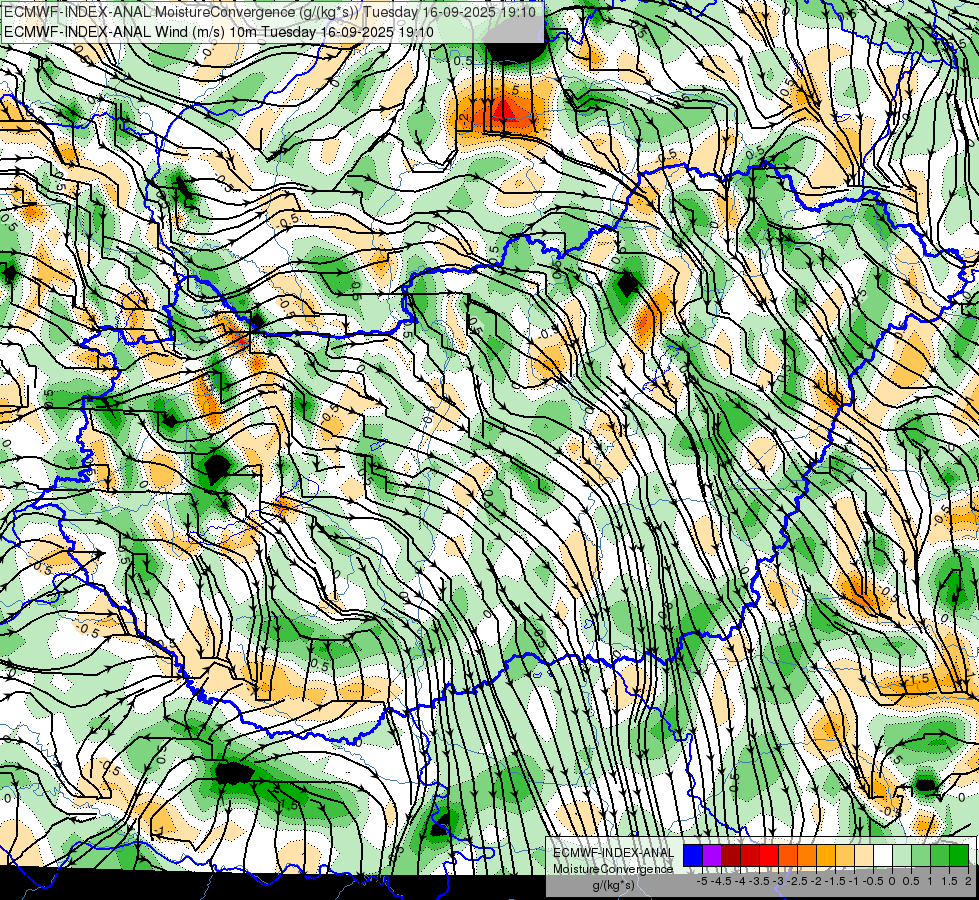Click the blue swatch in the legend
Screen dimensions: 979x900
click(693, 856)
